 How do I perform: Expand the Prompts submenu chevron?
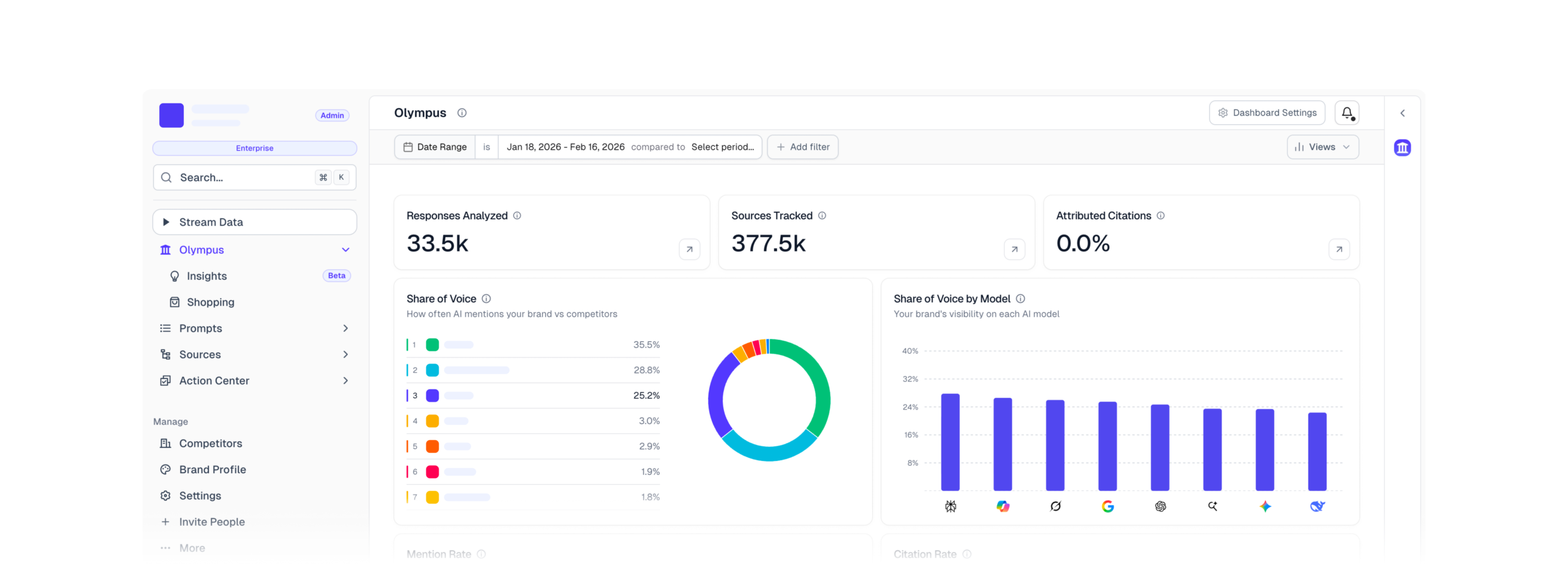tap(345, 328)
